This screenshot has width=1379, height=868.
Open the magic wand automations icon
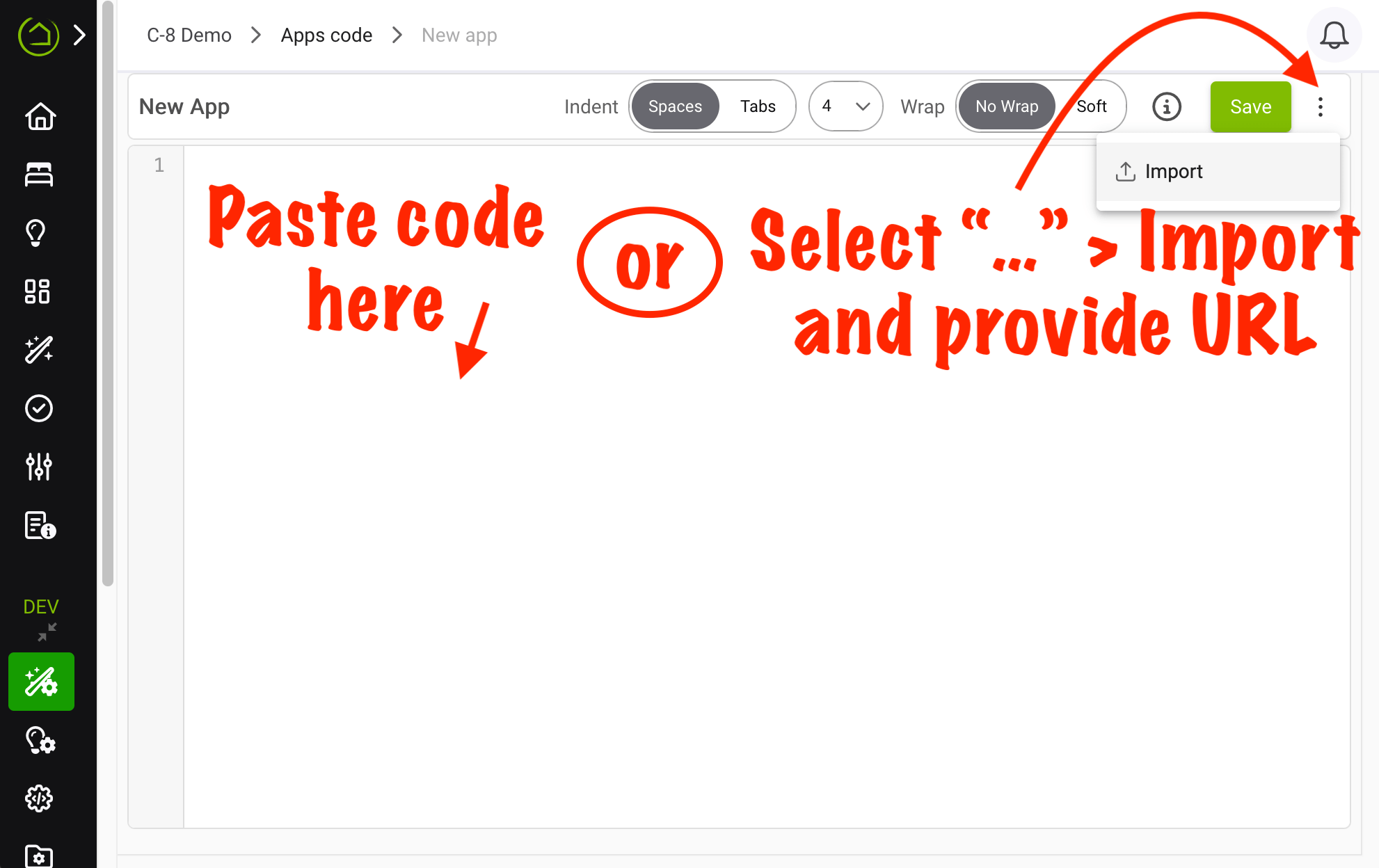click(x=39, y=349)
